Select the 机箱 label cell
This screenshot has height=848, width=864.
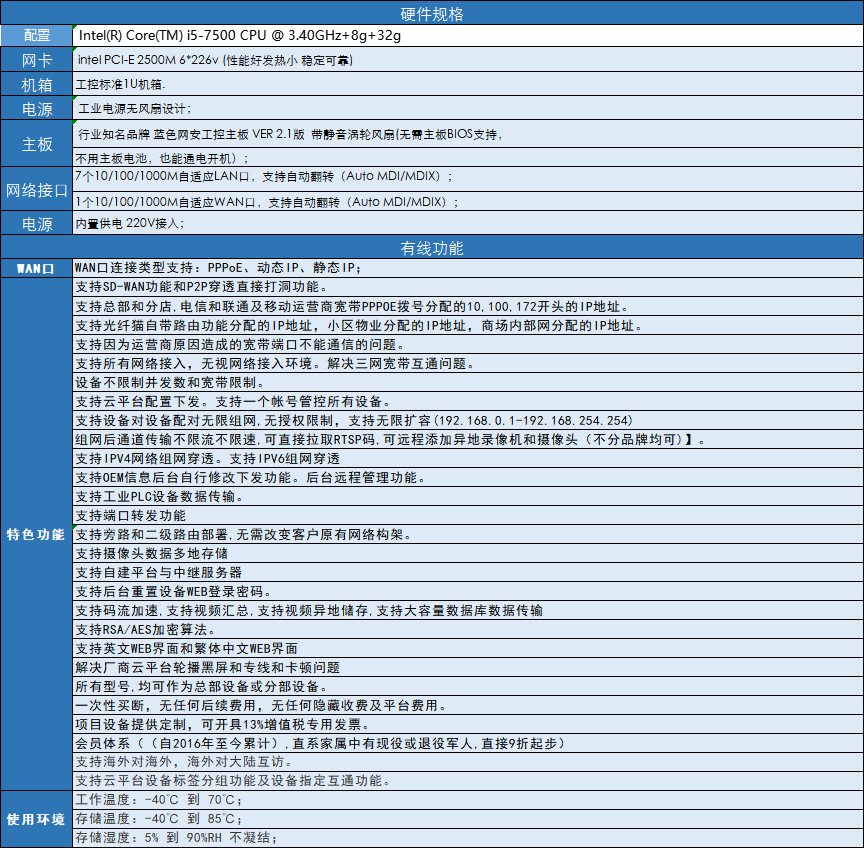[x=36, y=84]
